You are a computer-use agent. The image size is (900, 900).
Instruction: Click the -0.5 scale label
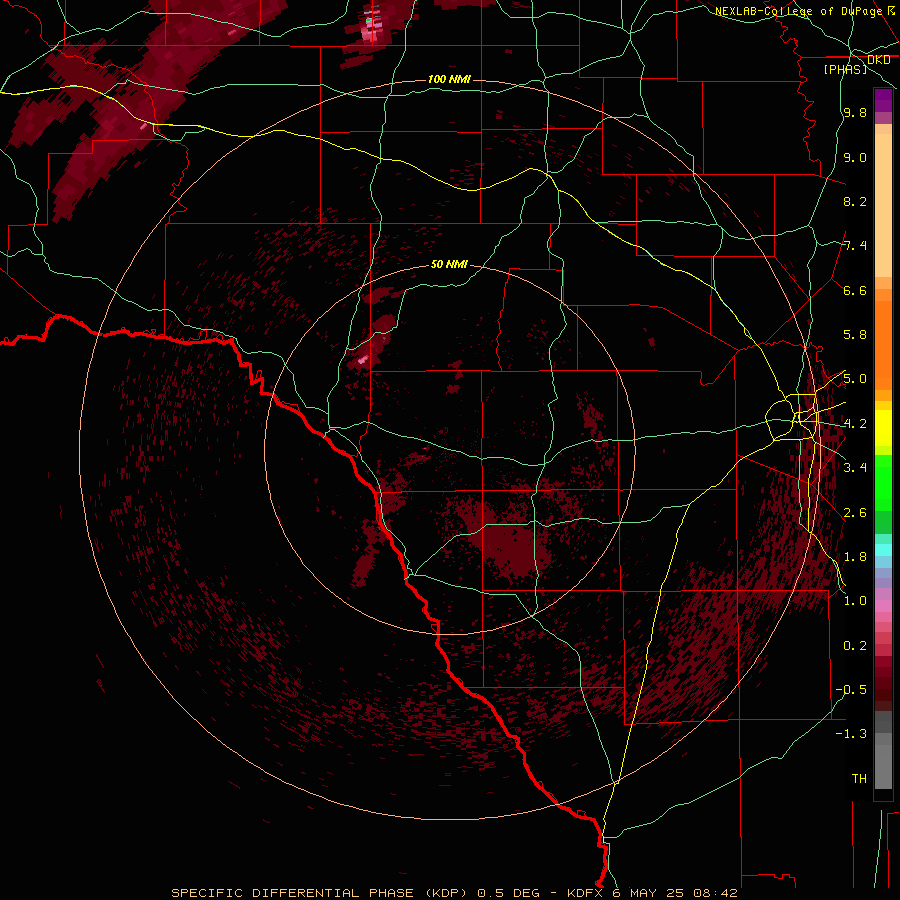(x=851, y=690)
